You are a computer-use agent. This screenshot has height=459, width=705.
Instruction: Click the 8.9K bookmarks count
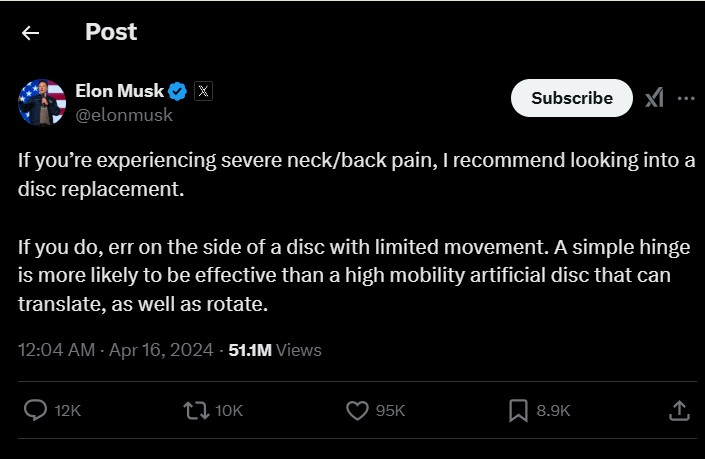tap(553, 411)
